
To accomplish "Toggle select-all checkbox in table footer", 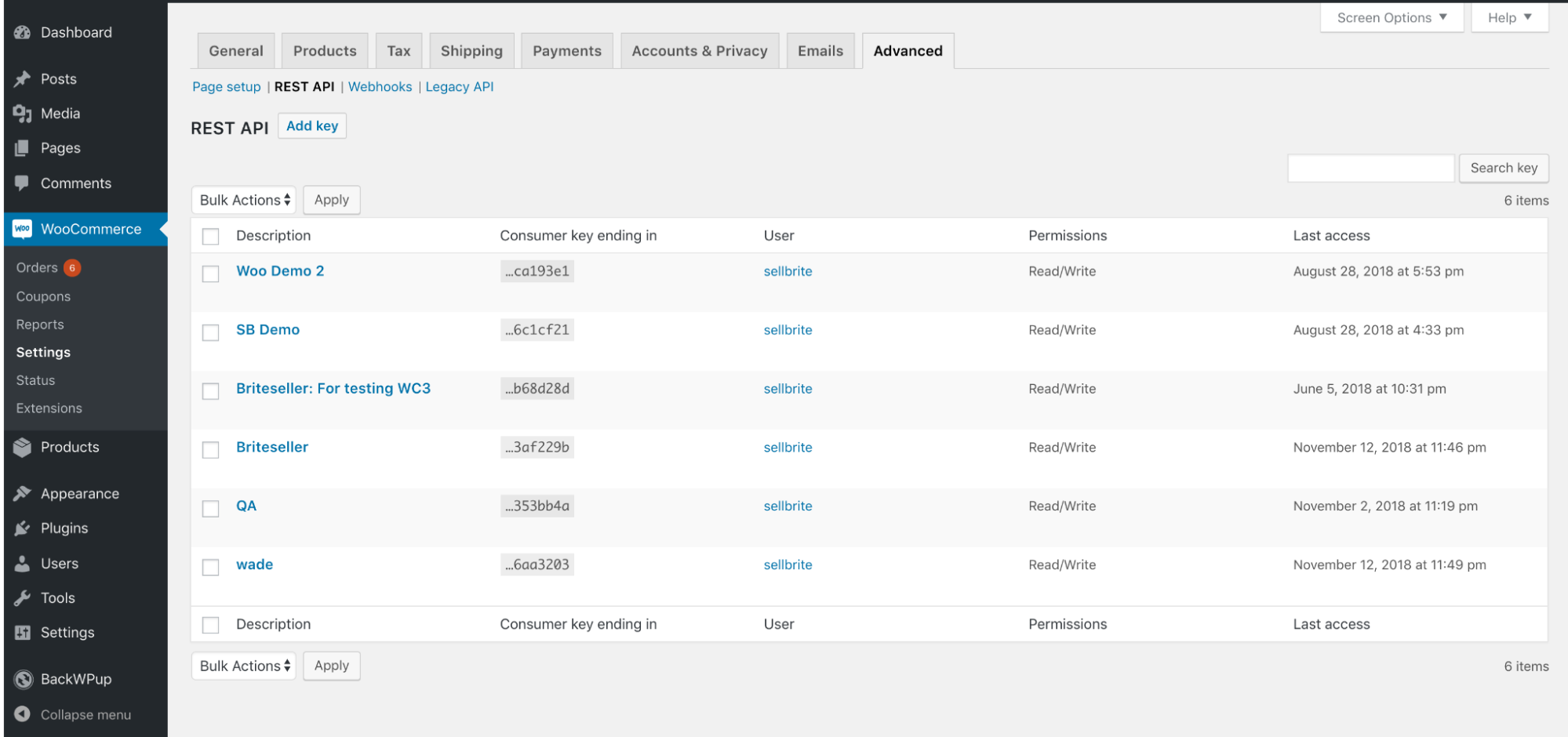I will 210,625.
